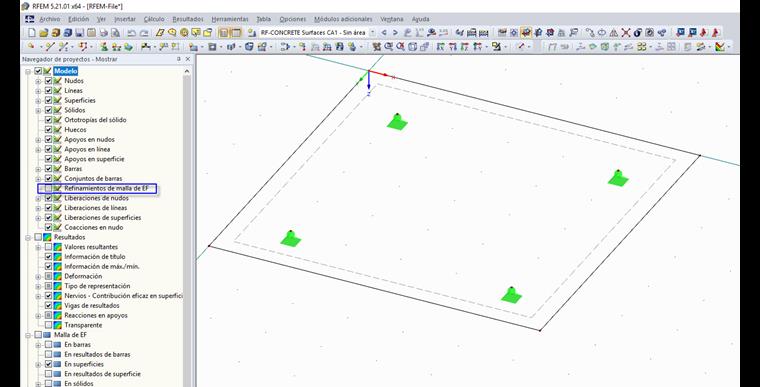Go to previous load case with left arrow

[x=384, y=32]
